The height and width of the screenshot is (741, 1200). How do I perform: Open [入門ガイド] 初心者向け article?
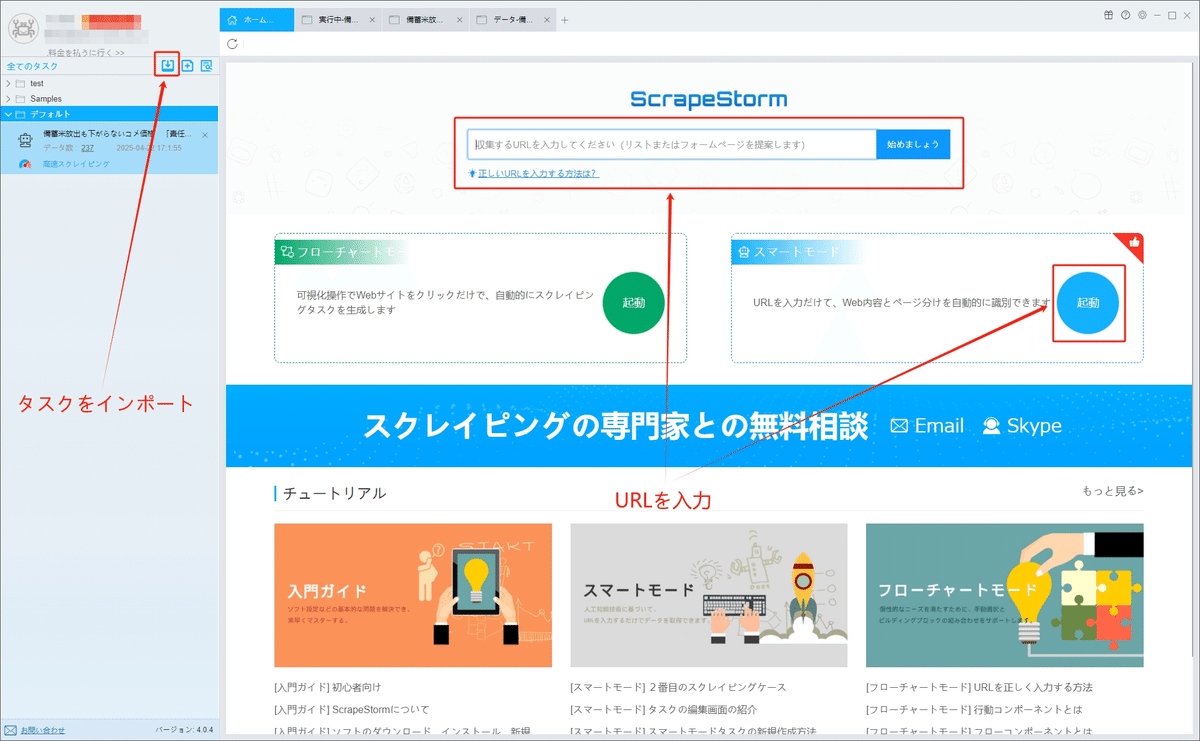(327, 687)
